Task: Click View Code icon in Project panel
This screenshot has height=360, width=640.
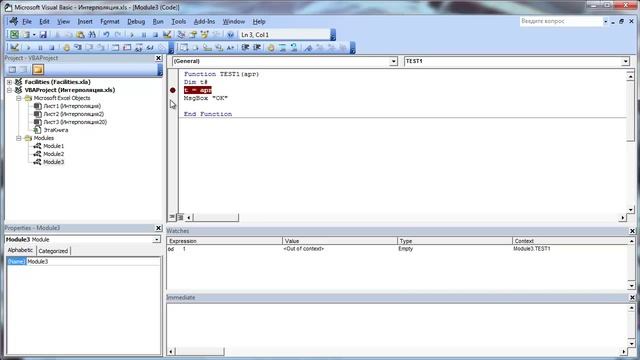Action: [x=12, y=70]
